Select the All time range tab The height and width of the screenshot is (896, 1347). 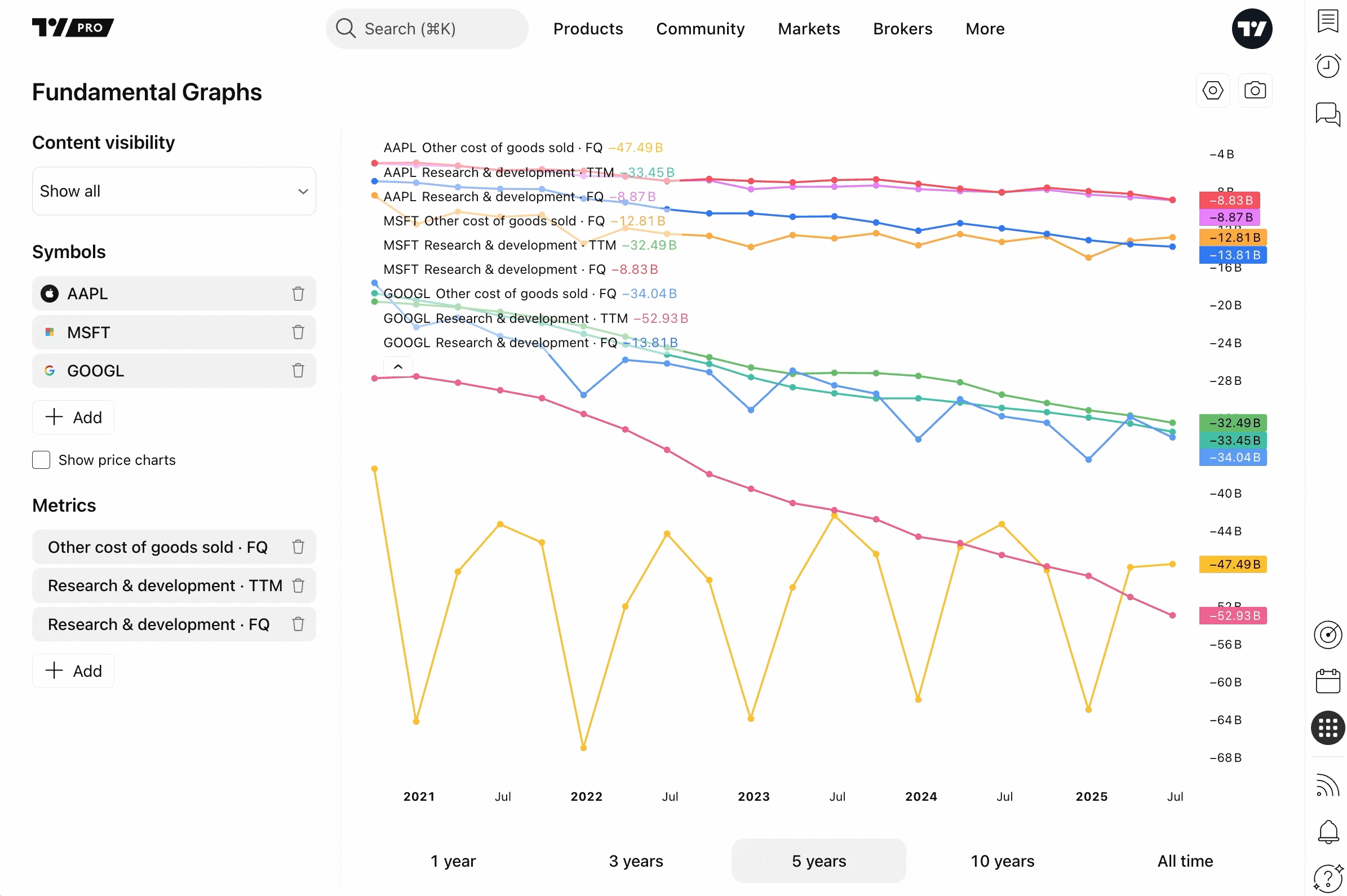point(1185,860)
